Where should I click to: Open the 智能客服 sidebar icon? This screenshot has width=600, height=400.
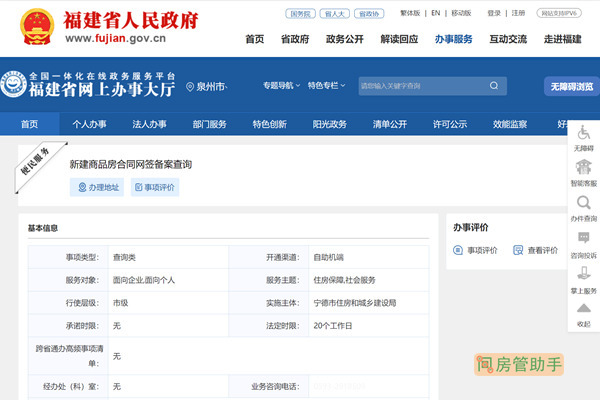coord(584,168)
